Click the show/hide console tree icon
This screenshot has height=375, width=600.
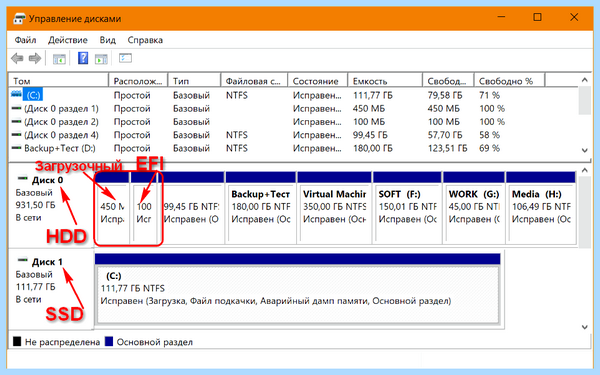pos(59,59)
